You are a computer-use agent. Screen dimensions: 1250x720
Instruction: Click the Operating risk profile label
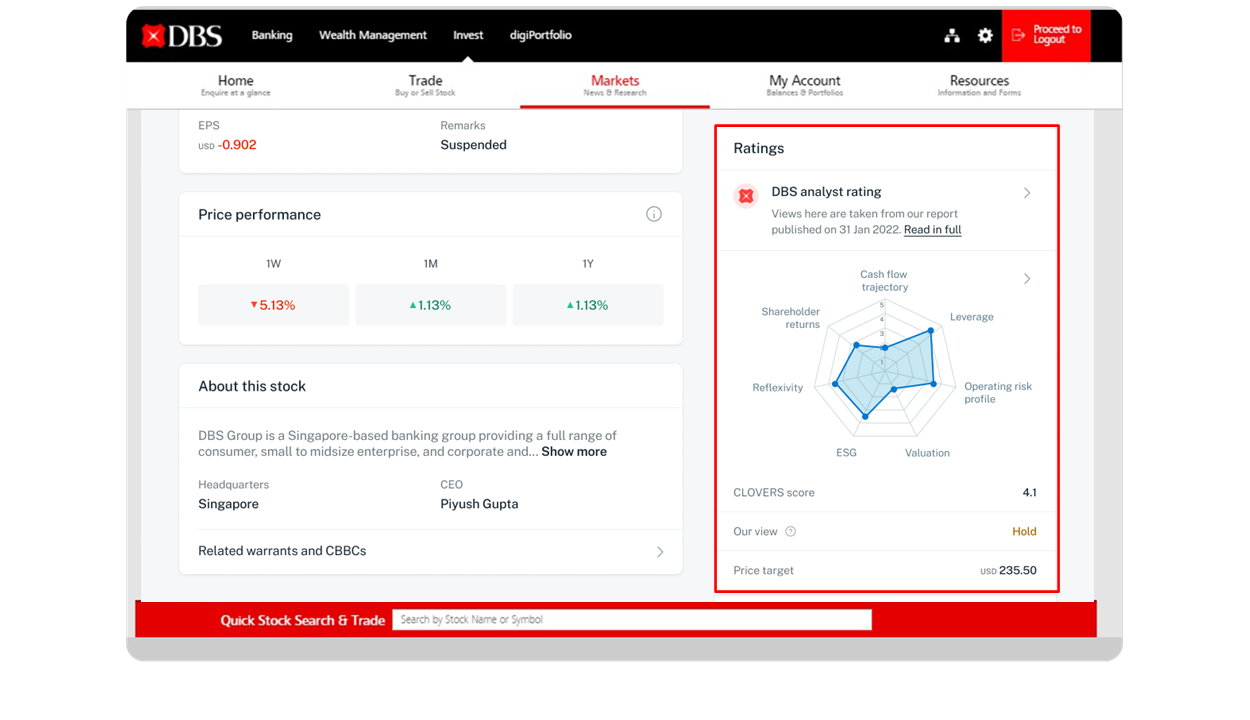pyautogui.click(x=997, y=393)
